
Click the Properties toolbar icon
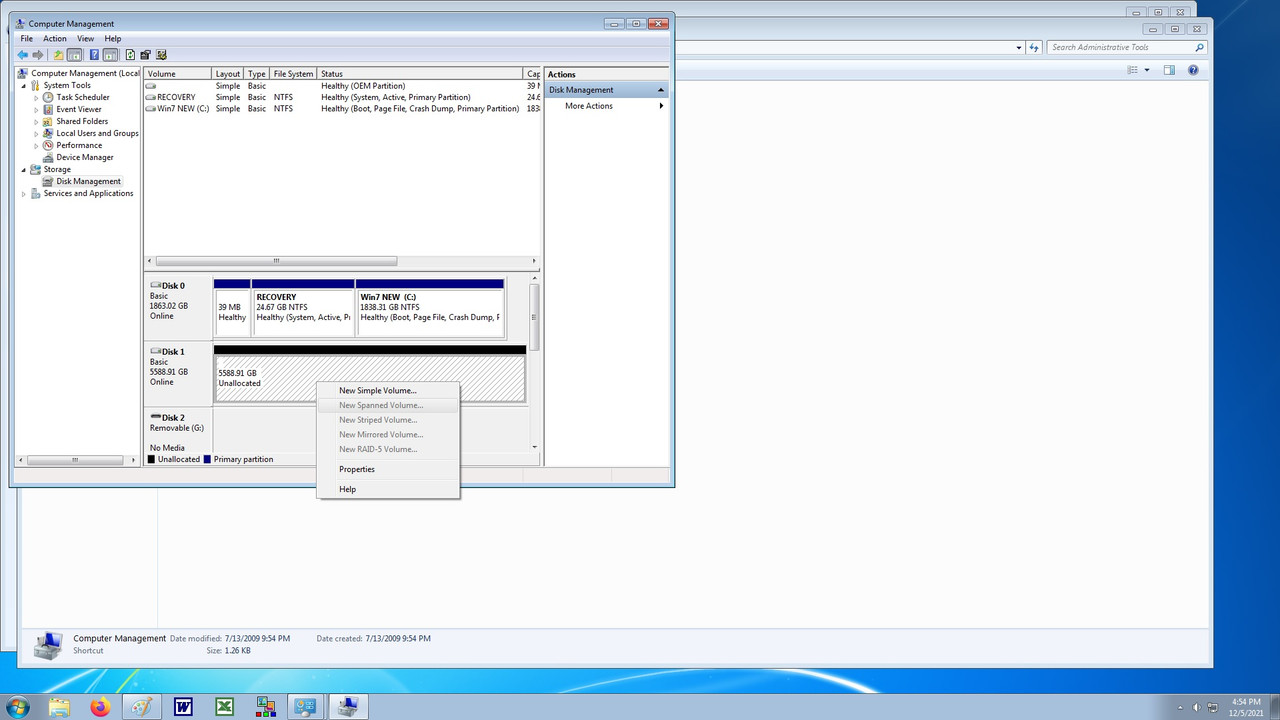(x=146, y=55)
